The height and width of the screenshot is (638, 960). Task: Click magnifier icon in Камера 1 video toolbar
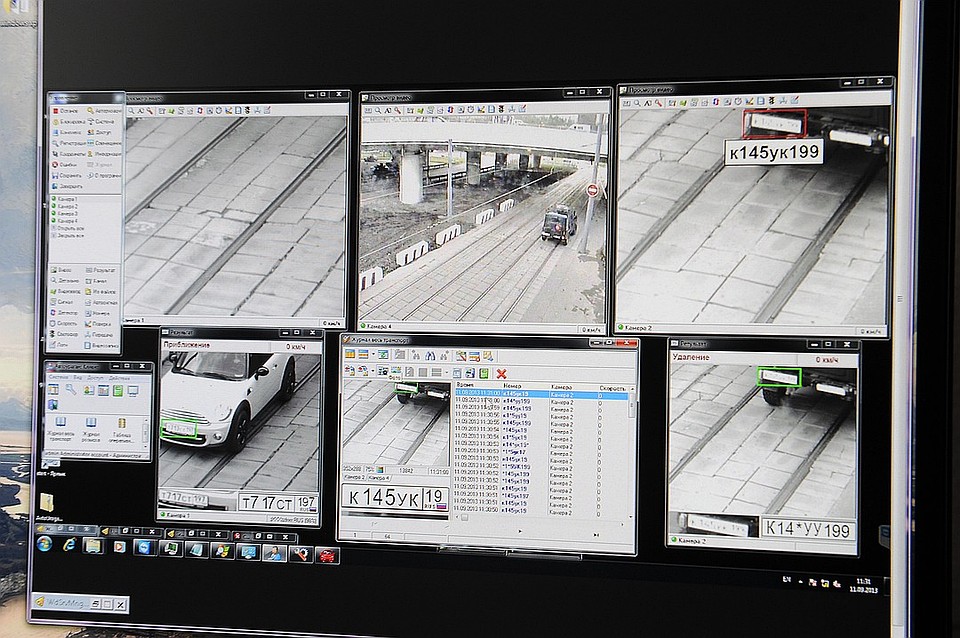(x=131, y=111)
